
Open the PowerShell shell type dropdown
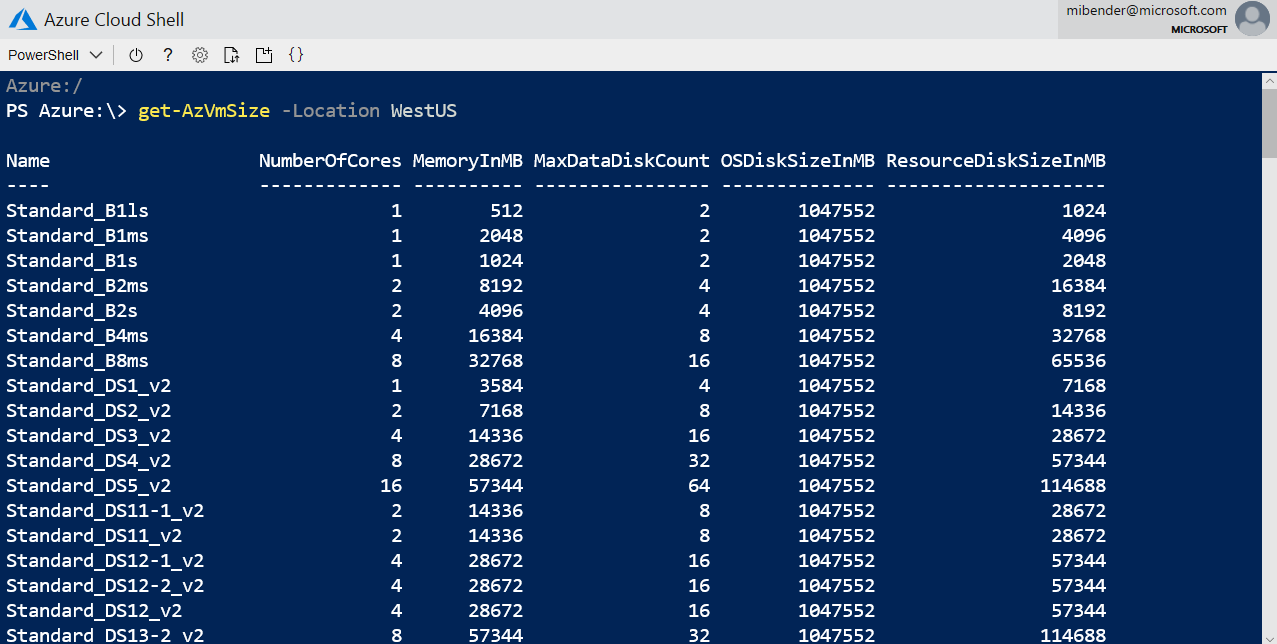[56, 55]
